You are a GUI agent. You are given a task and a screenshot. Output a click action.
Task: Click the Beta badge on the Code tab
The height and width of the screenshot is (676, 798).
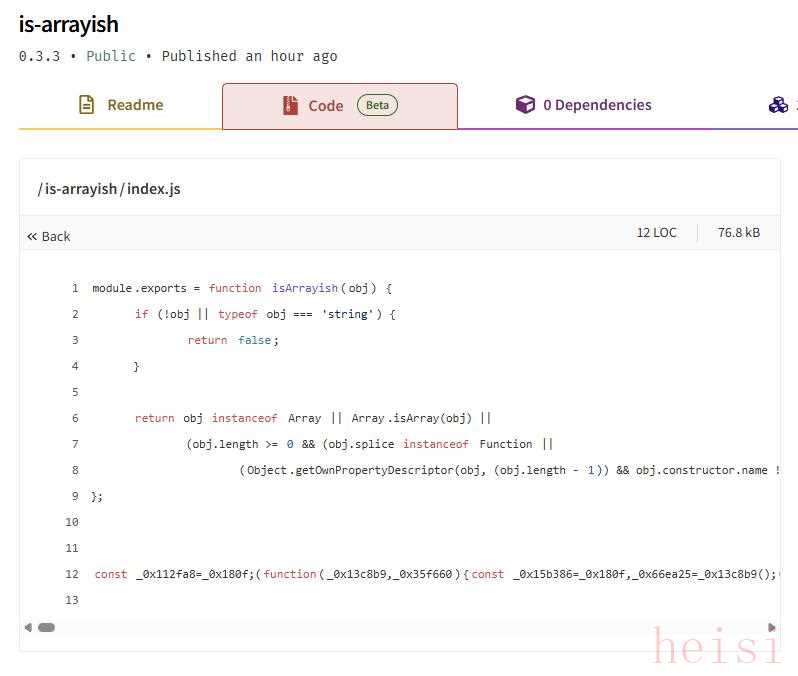tap(377, 105)
